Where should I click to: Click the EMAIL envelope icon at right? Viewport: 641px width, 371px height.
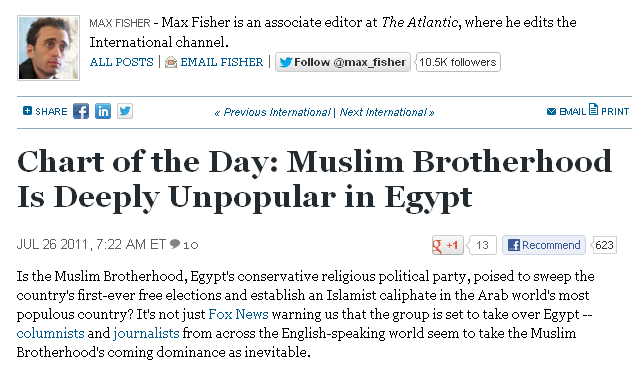pyautogui.click(x=551, y=112)
